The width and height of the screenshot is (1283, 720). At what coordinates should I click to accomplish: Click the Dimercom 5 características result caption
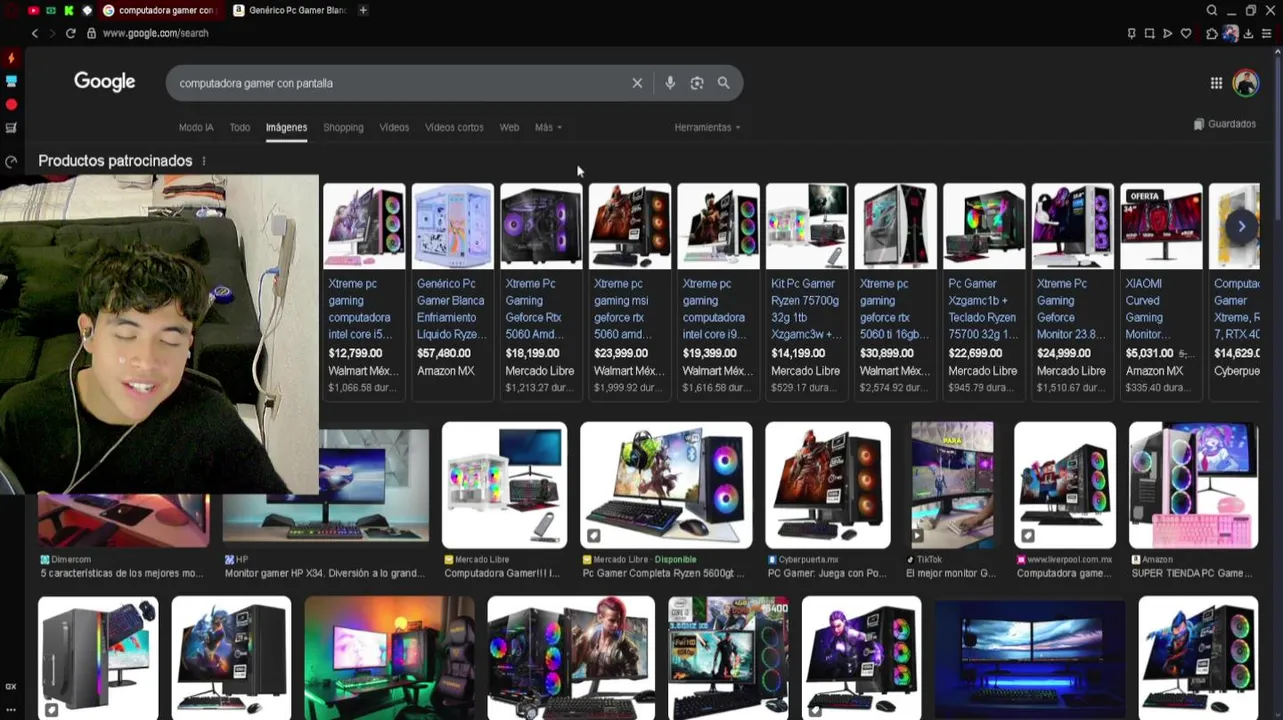122,573
